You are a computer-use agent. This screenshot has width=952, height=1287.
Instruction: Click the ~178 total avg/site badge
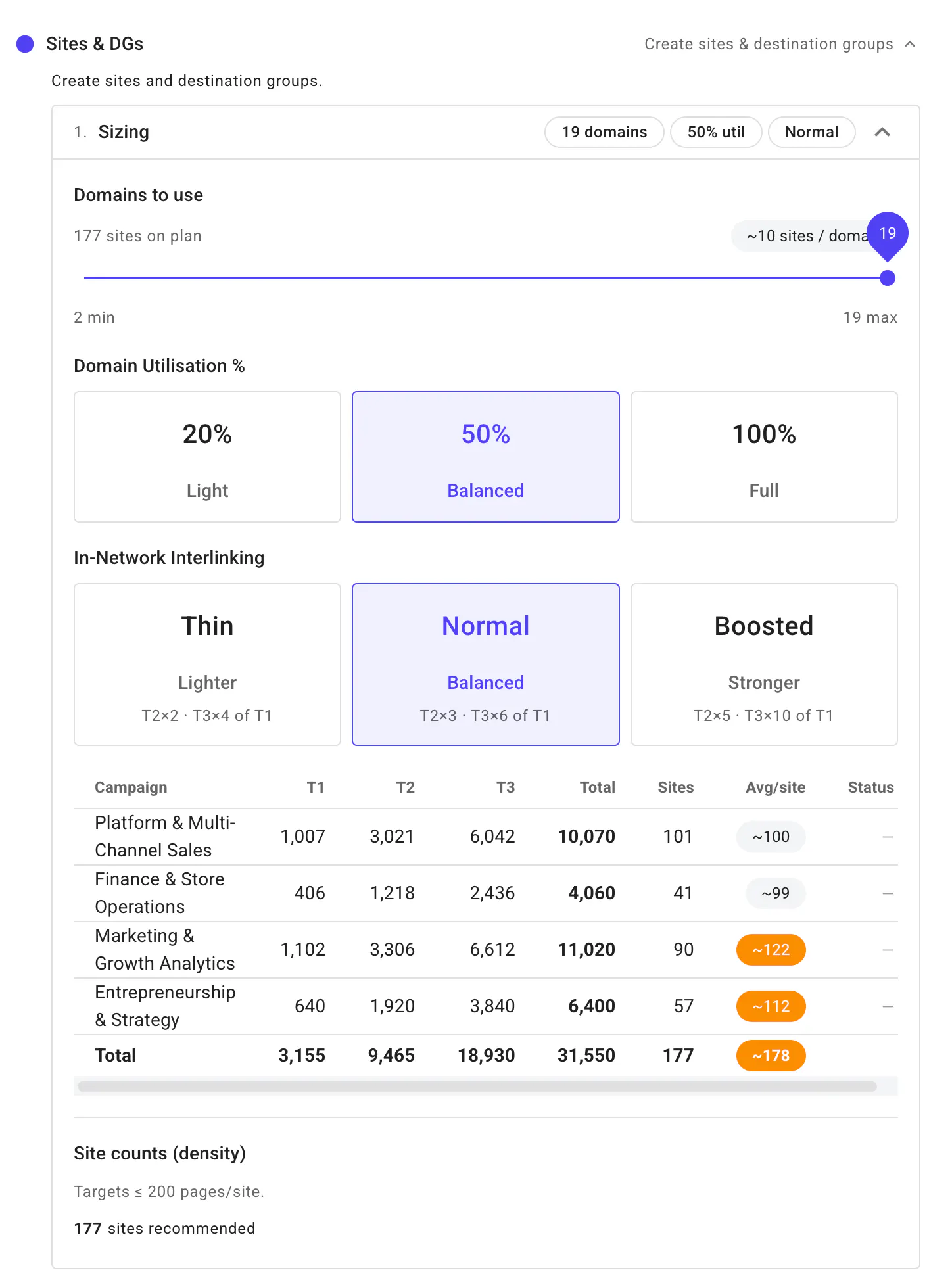tap(771, 1056)
